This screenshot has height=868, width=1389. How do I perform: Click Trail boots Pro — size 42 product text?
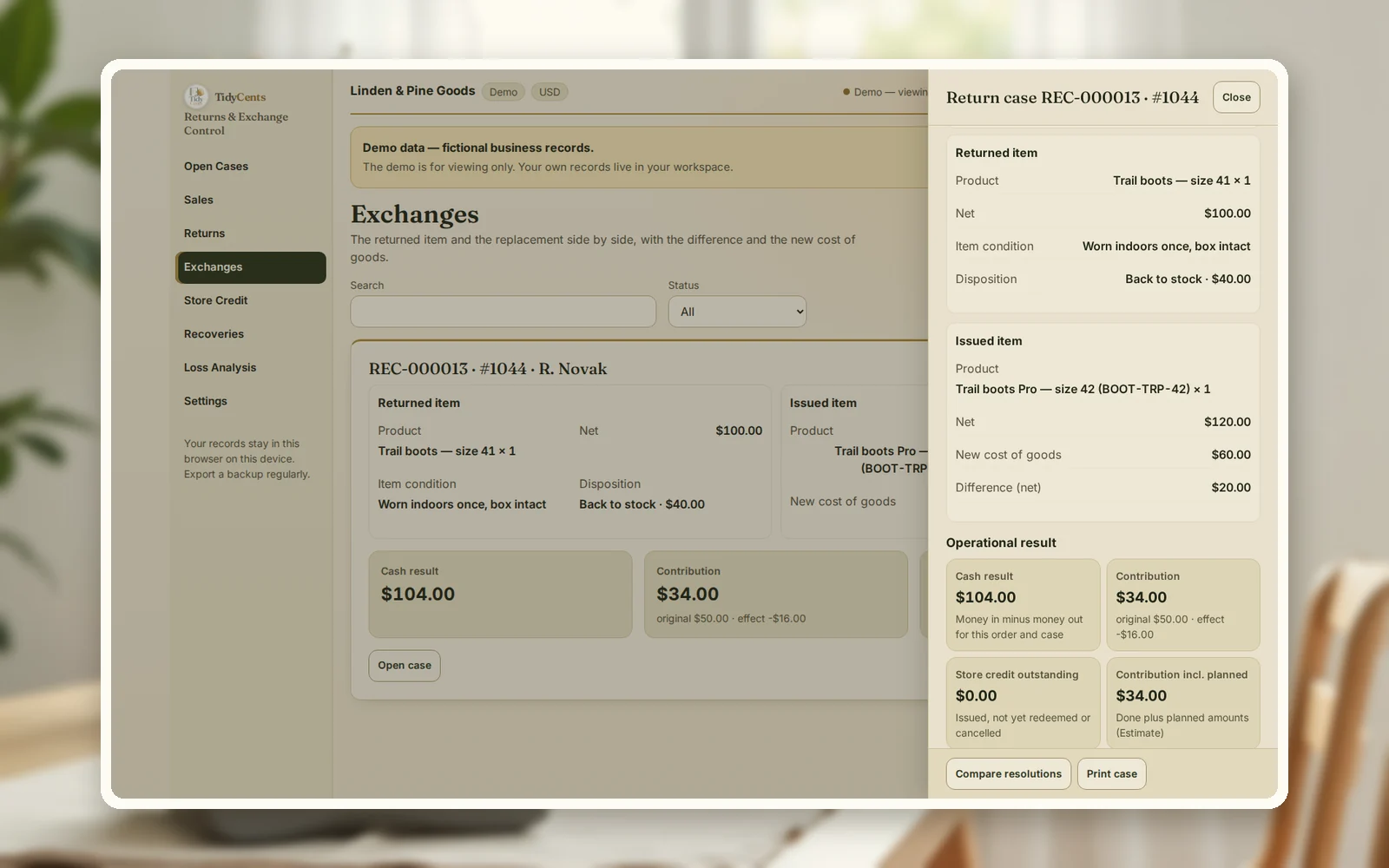click(x=1083, y=389)
